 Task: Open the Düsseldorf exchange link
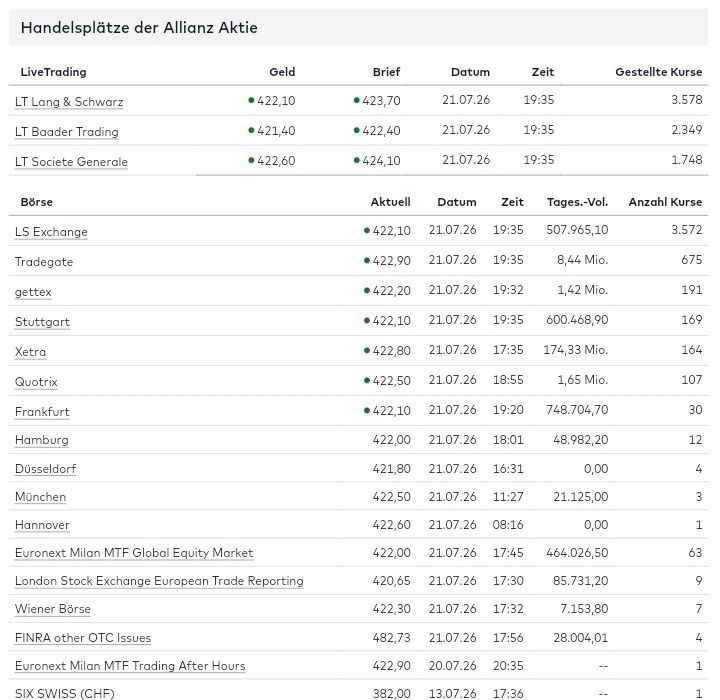(x=45, y=469)
